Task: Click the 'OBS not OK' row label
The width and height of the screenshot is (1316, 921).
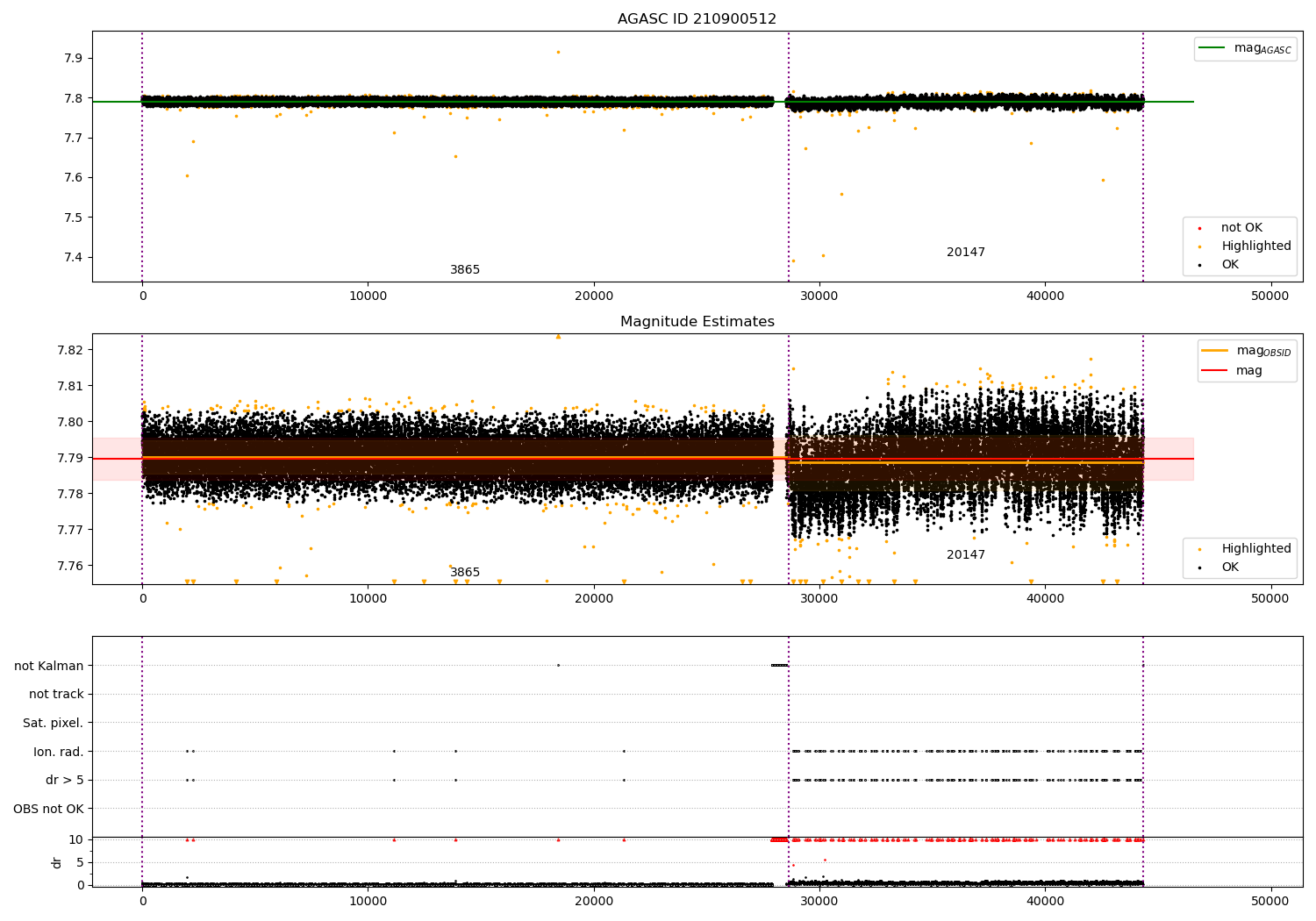Action: [48, 809]
